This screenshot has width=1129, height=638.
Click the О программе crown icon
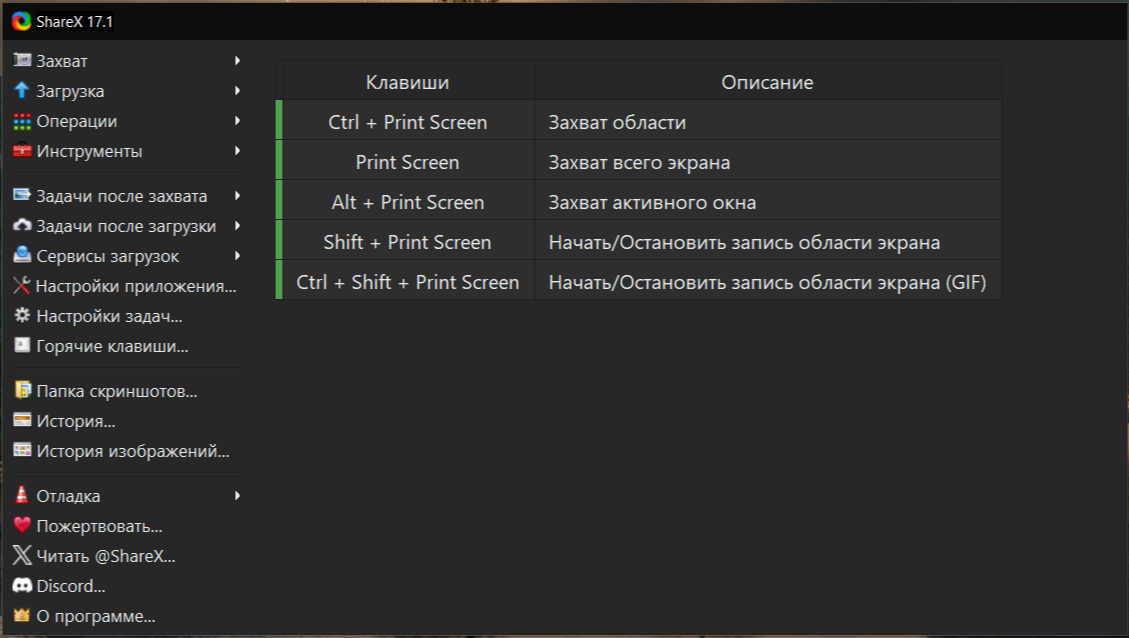click(x=22, y=616)
